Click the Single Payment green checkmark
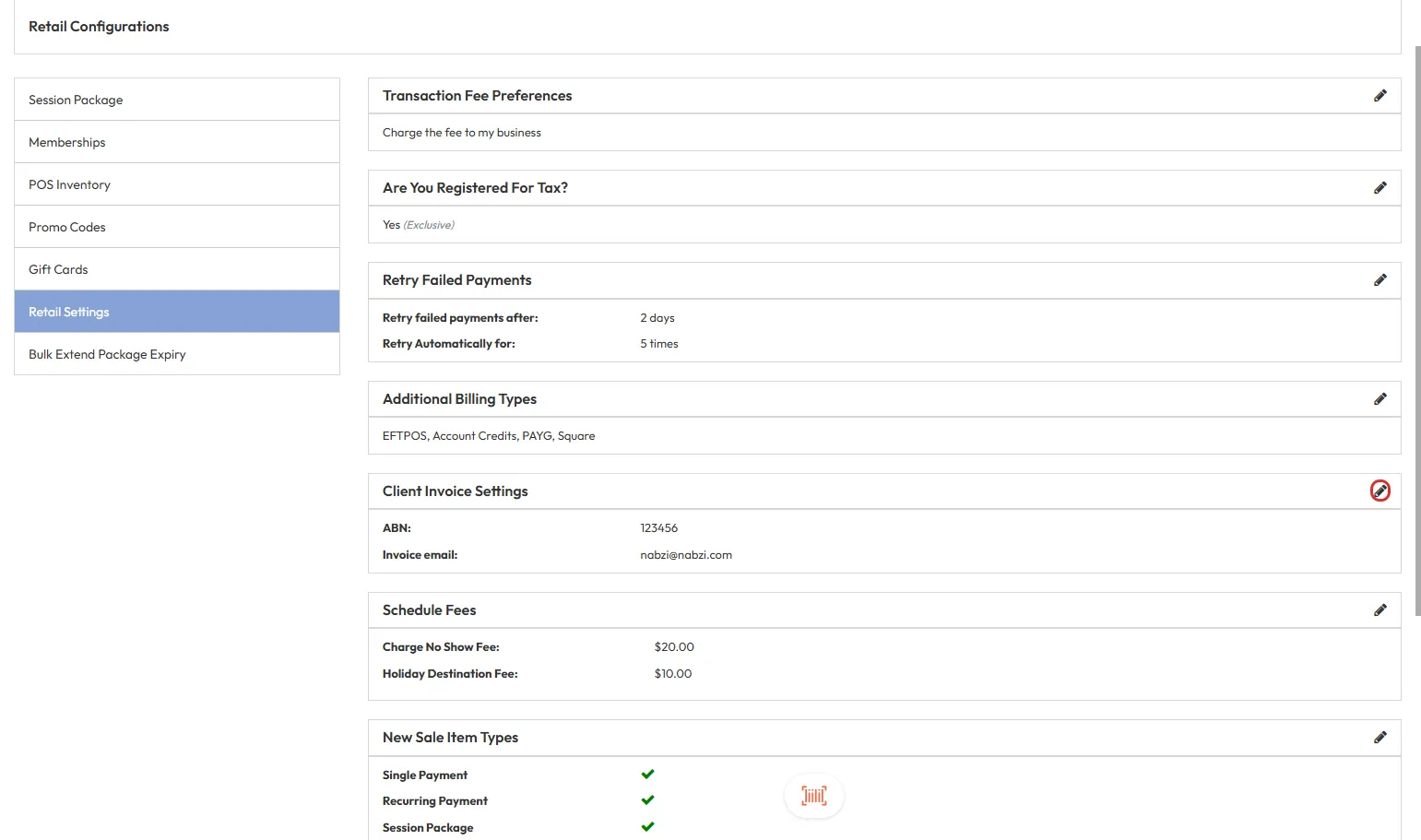This screenshot has height=840, width=1421. (x=647, y=775)
